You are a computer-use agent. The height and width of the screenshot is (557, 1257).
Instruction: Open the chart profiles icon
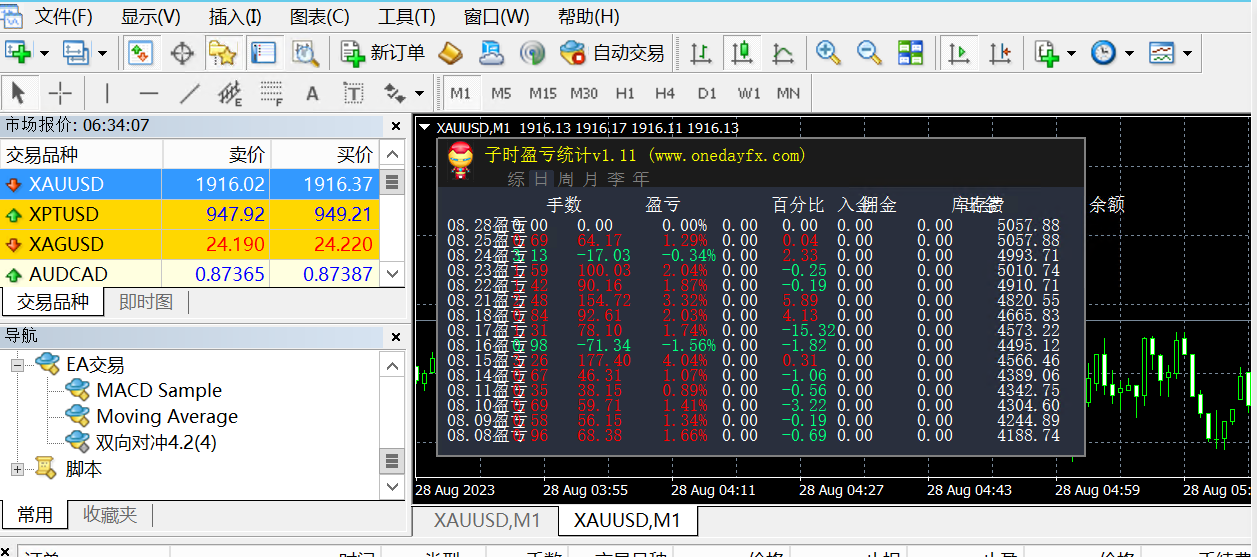pos(76,53)
